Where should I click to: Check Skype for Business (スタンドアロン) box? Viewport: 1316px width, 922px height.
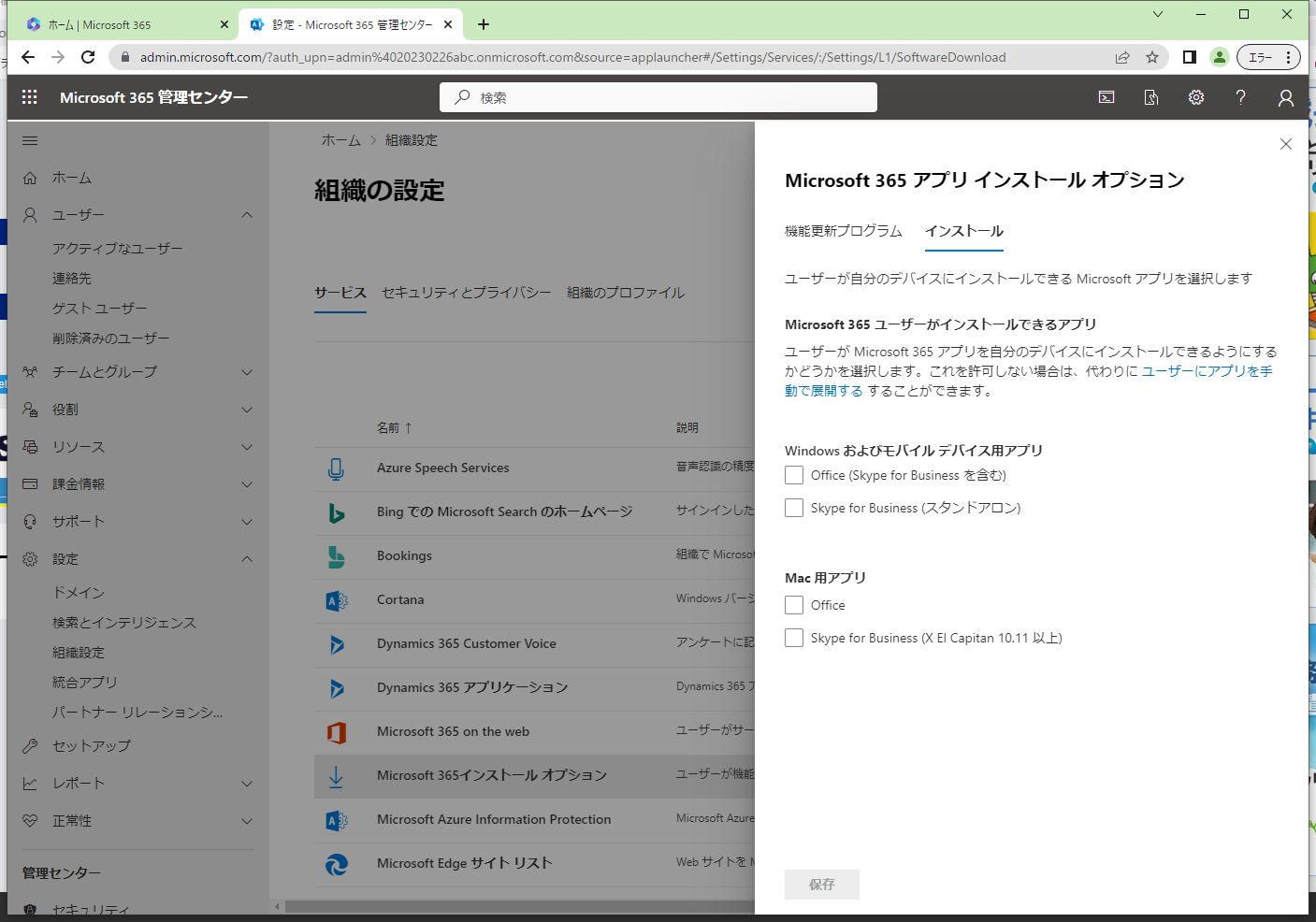point(794,508)
